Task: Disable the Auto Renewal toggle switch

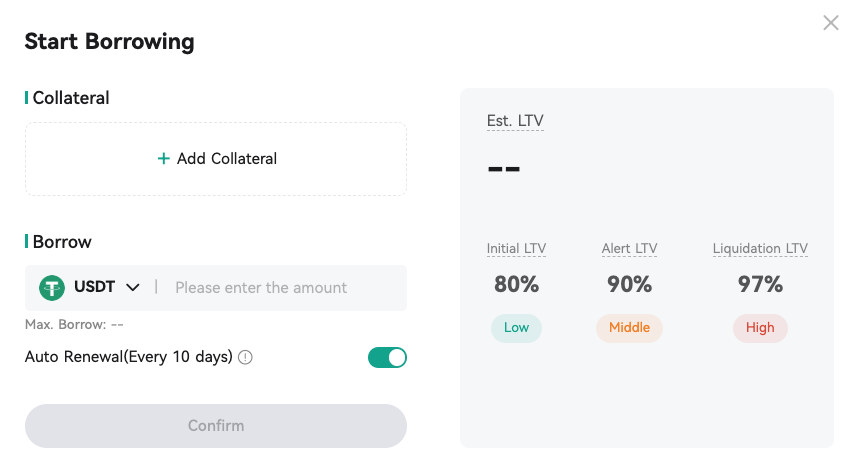Action: 387,358
